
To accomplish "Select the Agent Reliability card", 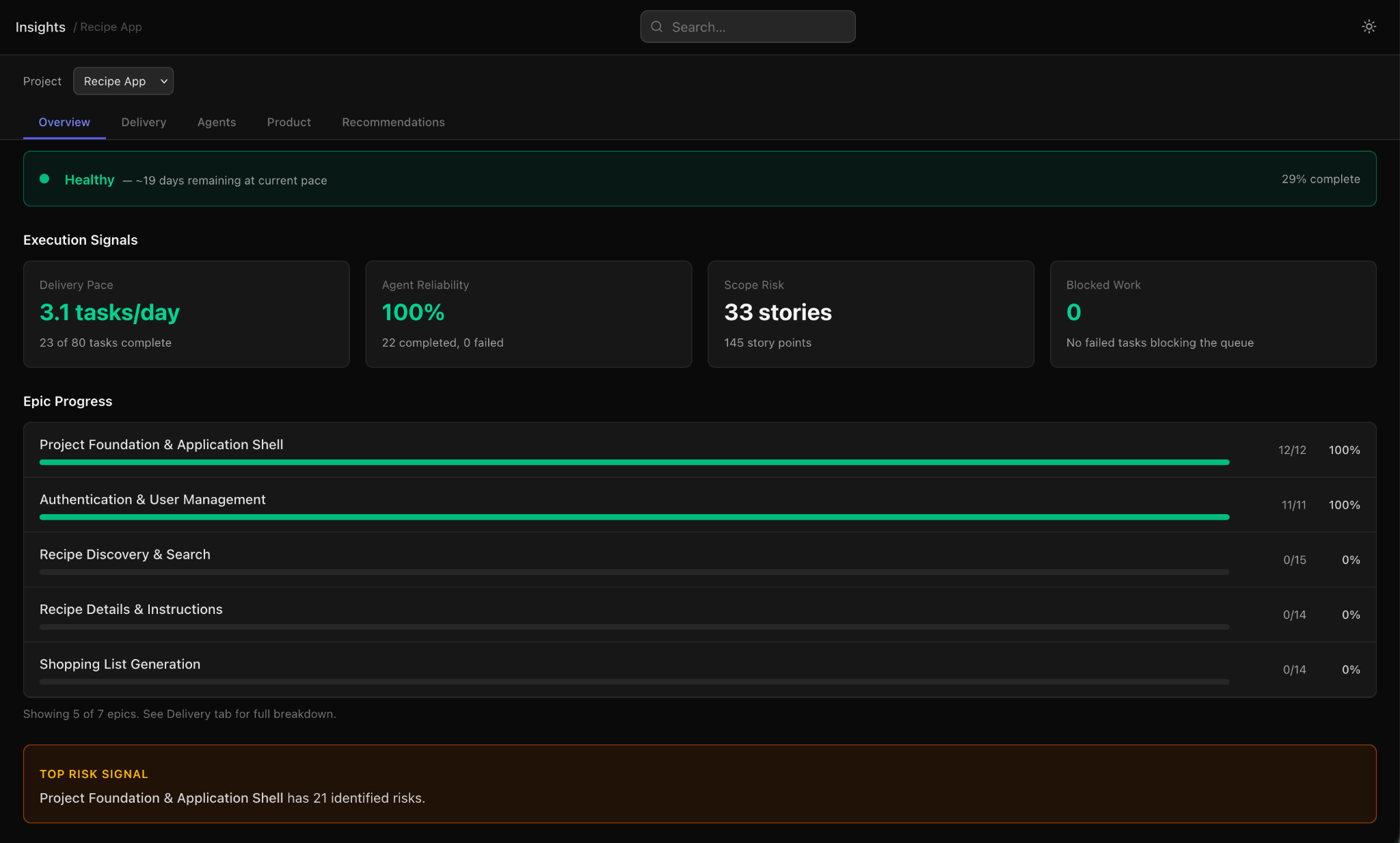I will [x=528, y=314].
